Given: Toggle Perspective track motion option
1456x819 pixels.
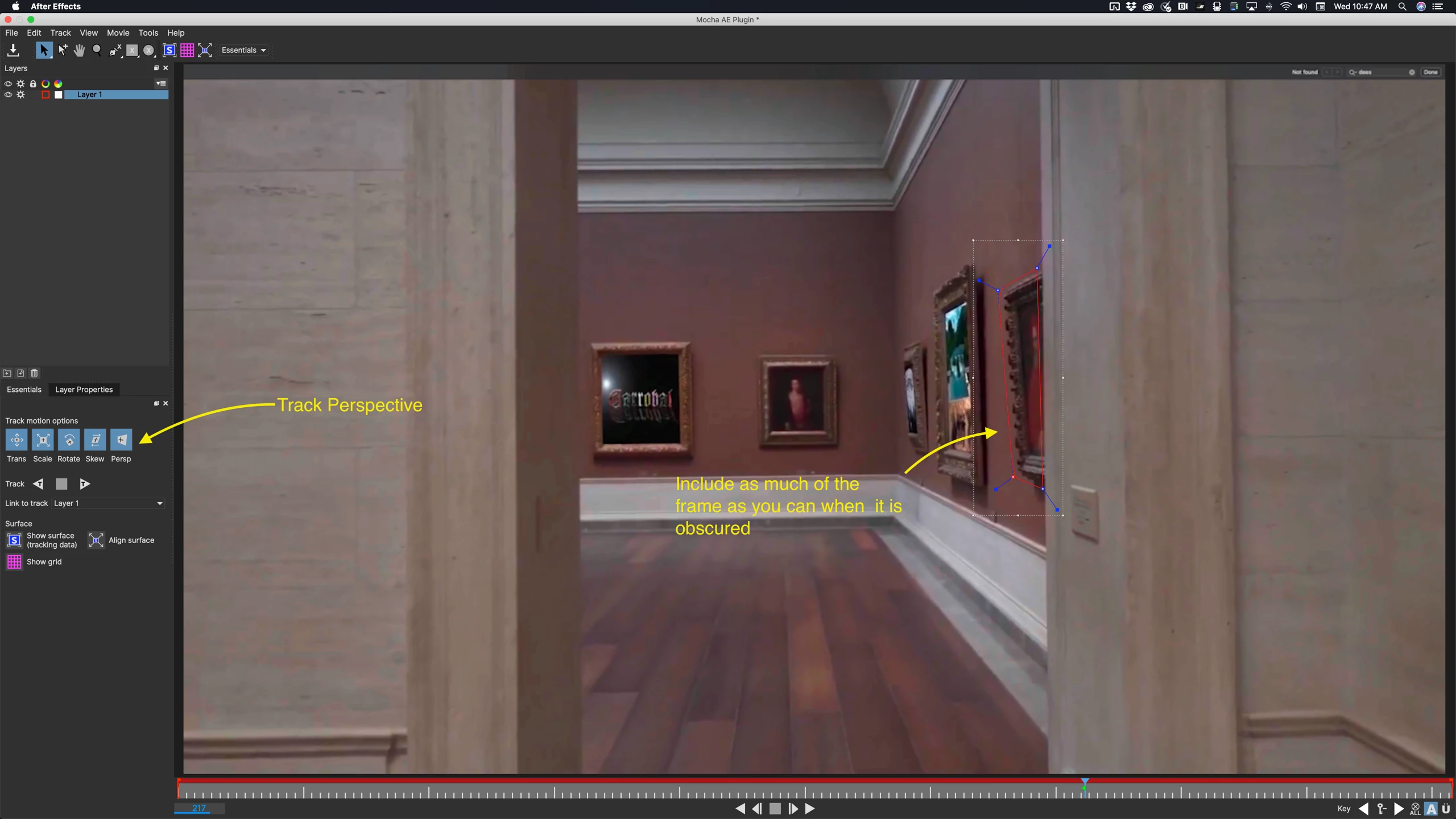Looking at the screenshot, I should click(x=121, y=440).
